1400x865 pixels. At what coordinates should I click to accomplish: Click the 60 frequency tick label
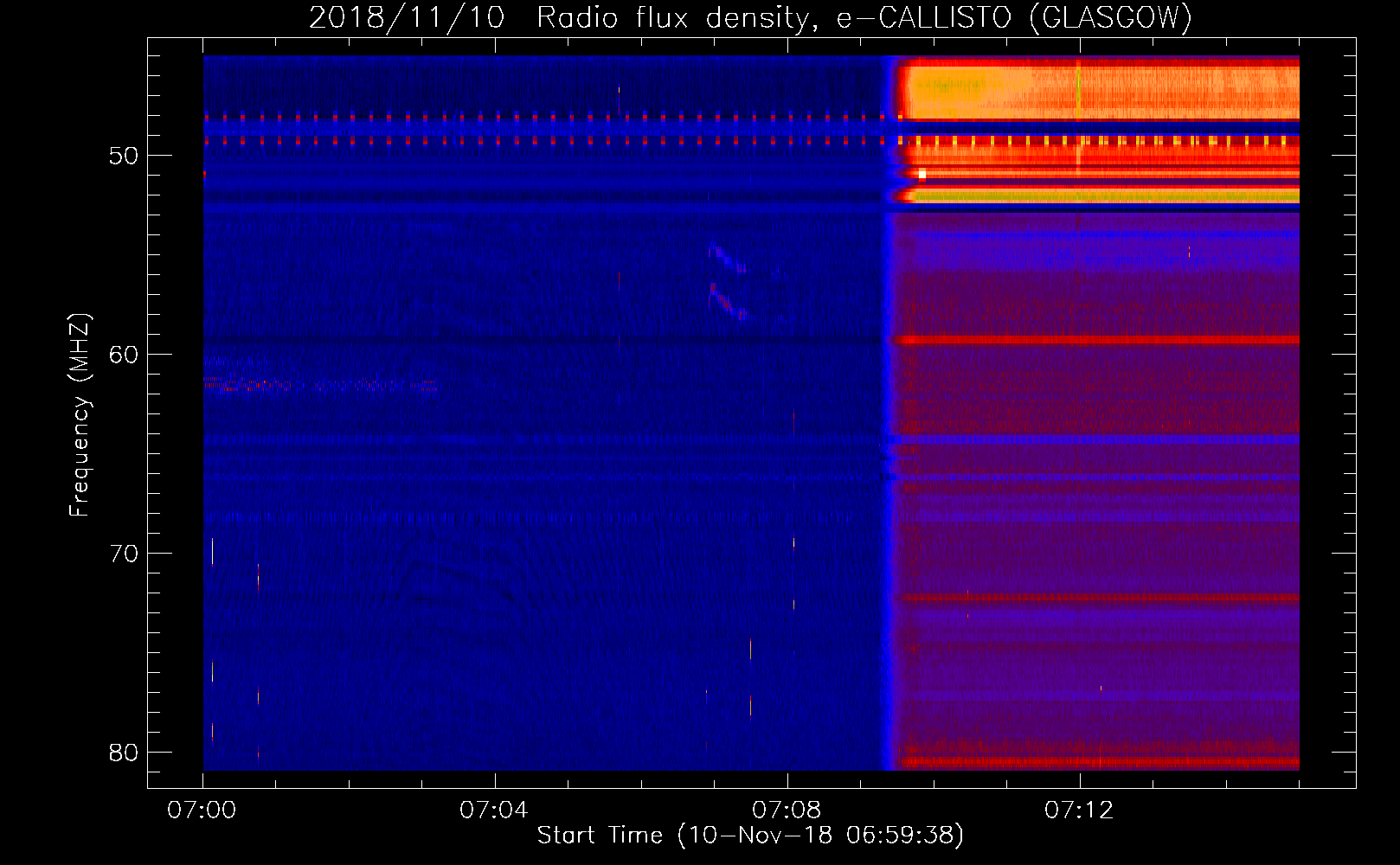[124, 355]
